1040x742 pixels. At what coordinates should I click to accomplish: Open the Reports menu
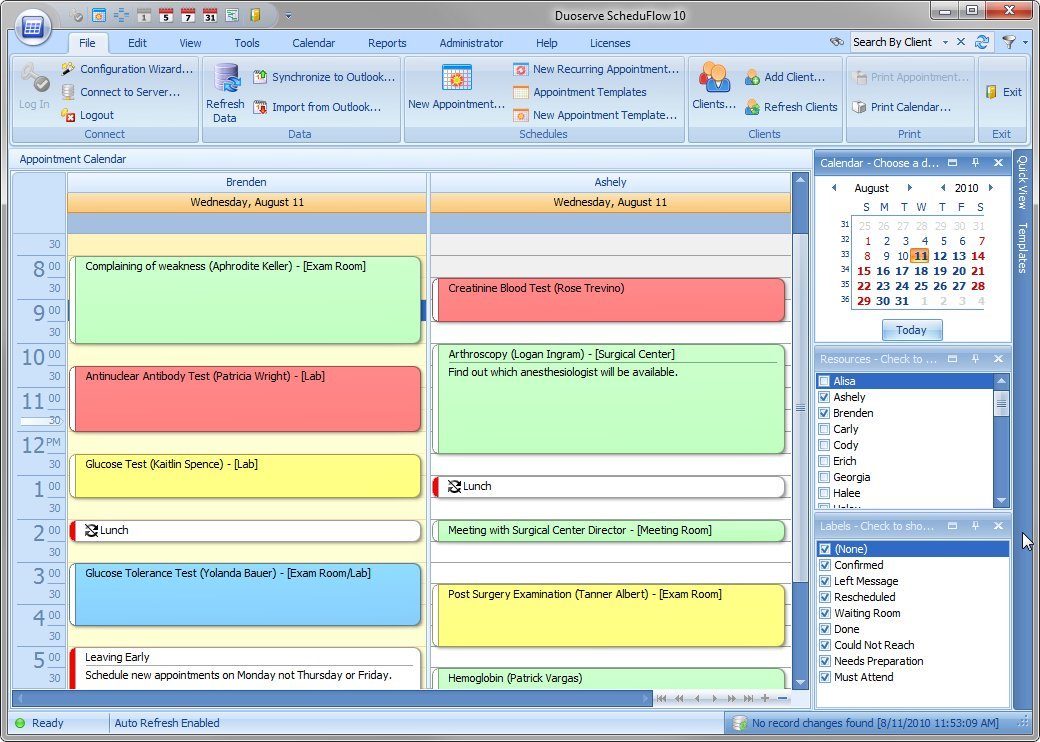tap(387, 43)
